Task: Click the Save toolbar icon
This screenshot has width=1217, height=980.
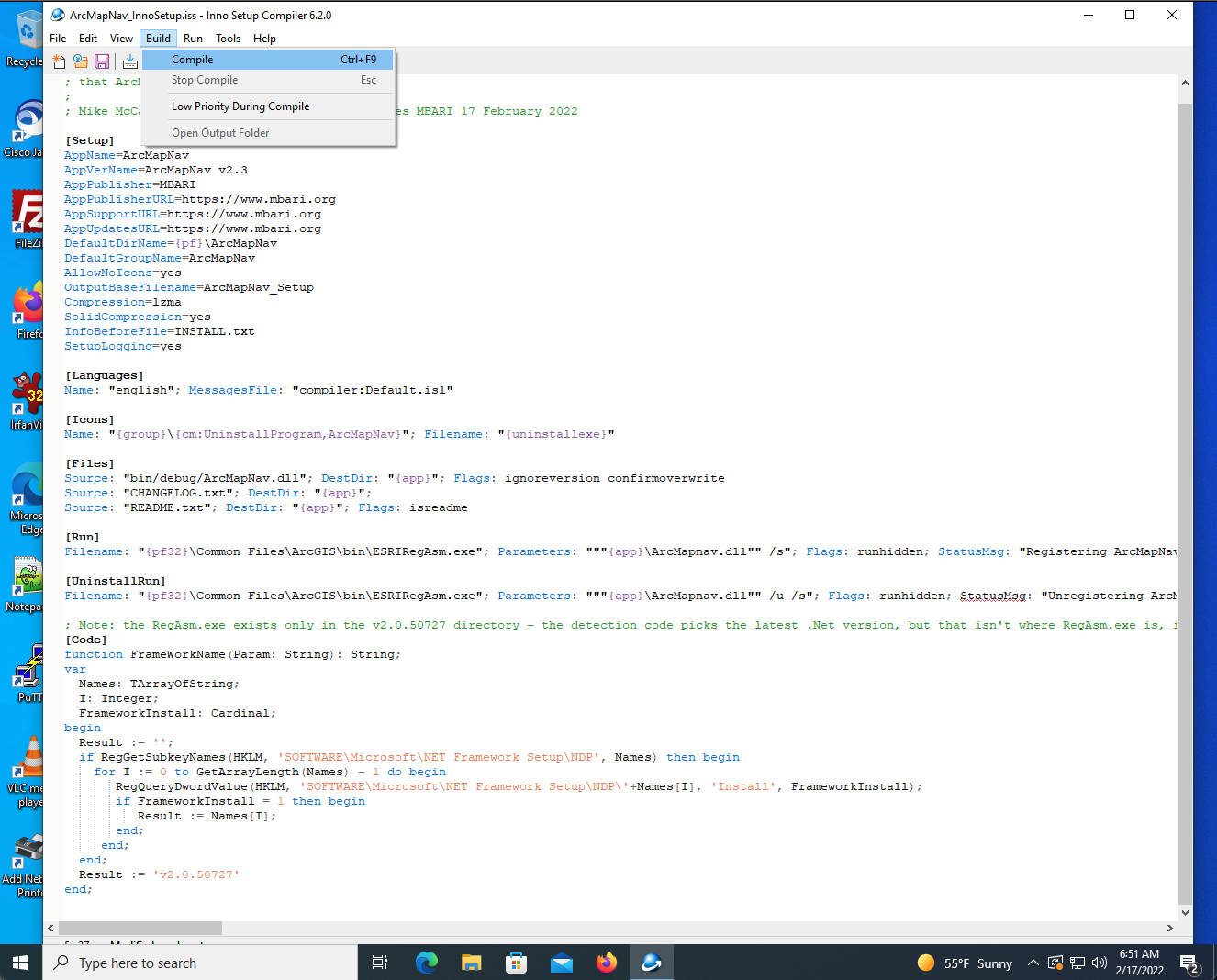Action: click(x=102, y=61)
